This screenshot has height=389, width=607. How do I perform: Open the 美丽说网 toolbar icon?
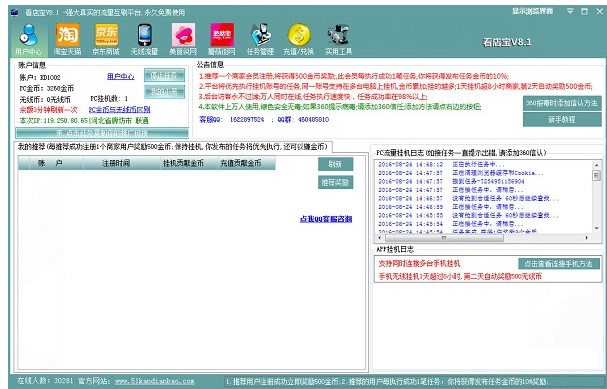tap(183, 39)
